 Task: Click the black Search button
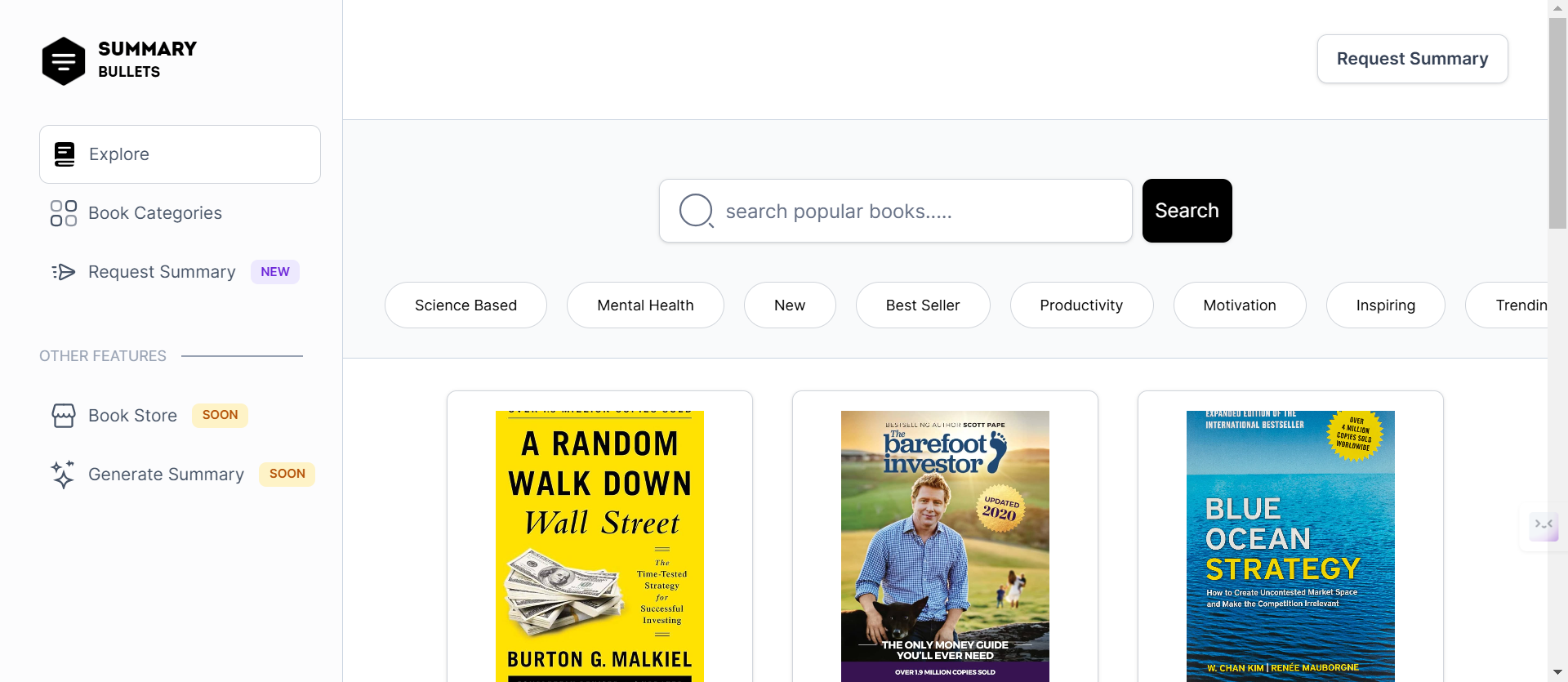pos(1187,211)
